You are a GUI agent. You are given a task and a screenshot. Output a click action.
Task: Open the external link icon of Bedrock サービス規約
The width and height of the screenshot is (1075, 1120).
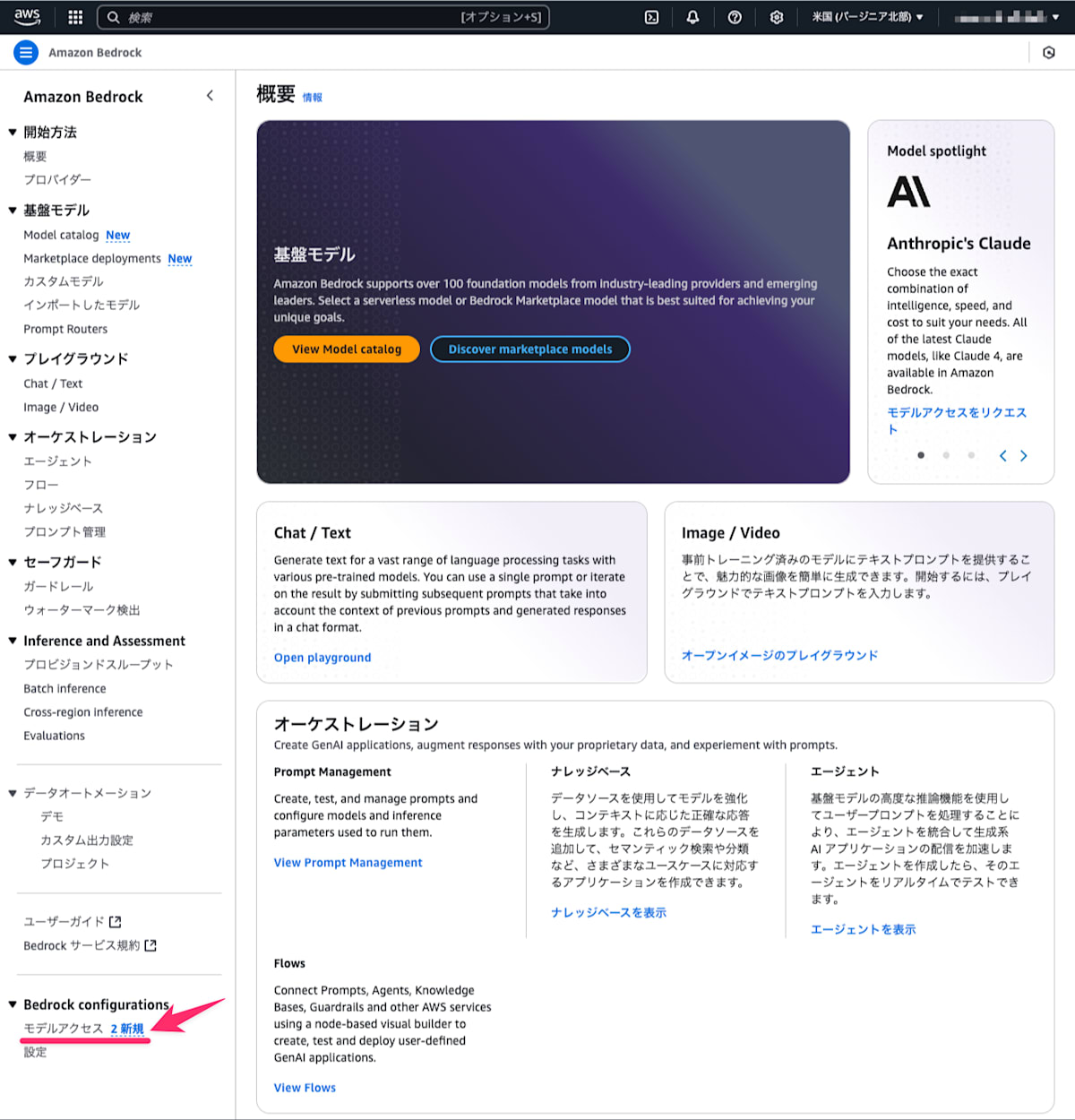point(150,945)
